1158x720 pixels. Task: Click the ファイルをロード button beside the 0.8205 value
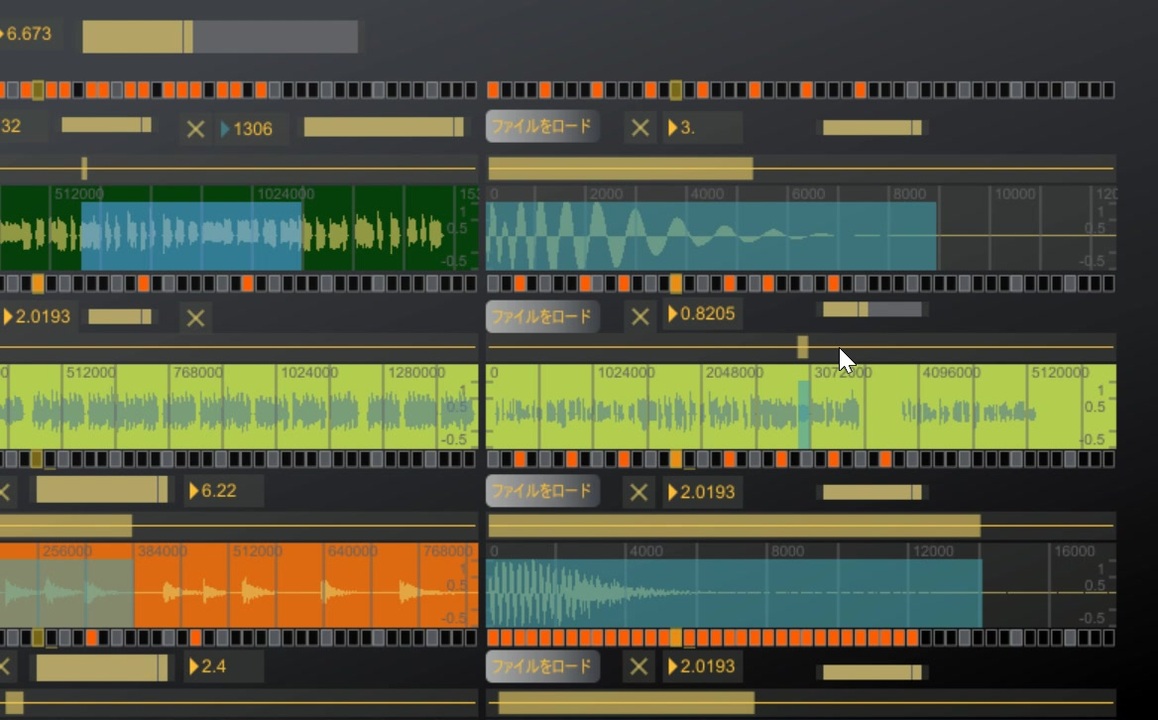(x=542, y=317)
